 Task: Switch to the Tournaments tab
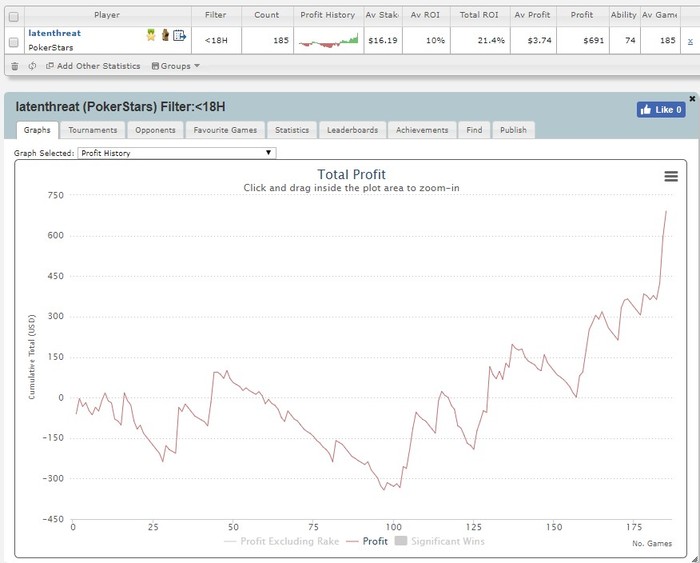coord(93,130)
